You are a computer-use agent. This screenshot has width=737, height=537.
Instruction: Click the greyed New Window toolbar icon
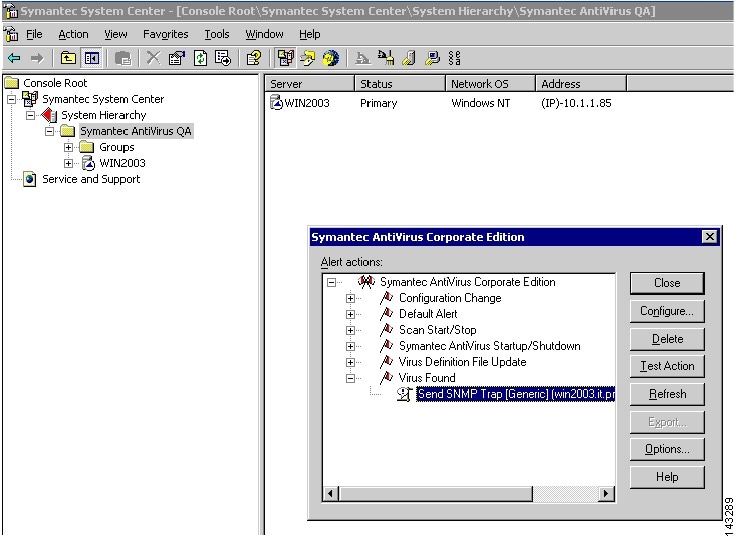[123, 58]
